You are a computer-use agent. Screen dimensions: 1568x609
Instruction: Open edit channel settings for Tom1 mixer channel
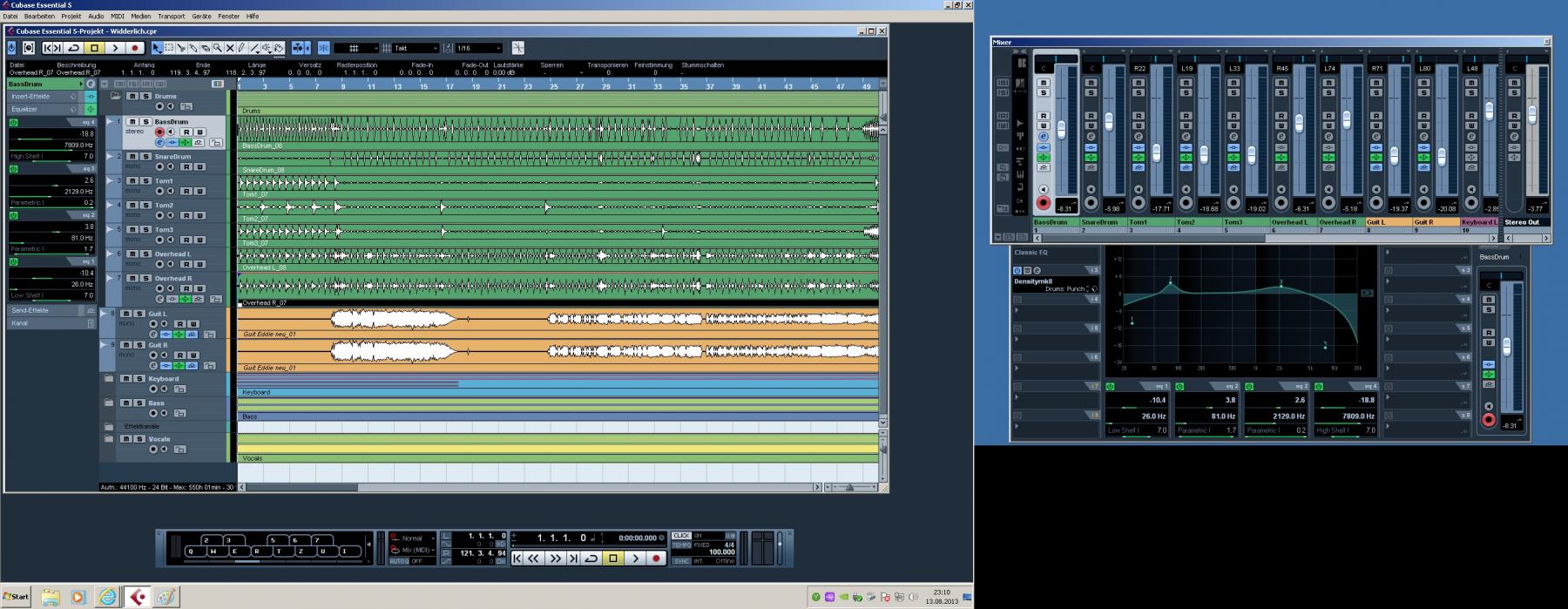(x=1138, y=136)
